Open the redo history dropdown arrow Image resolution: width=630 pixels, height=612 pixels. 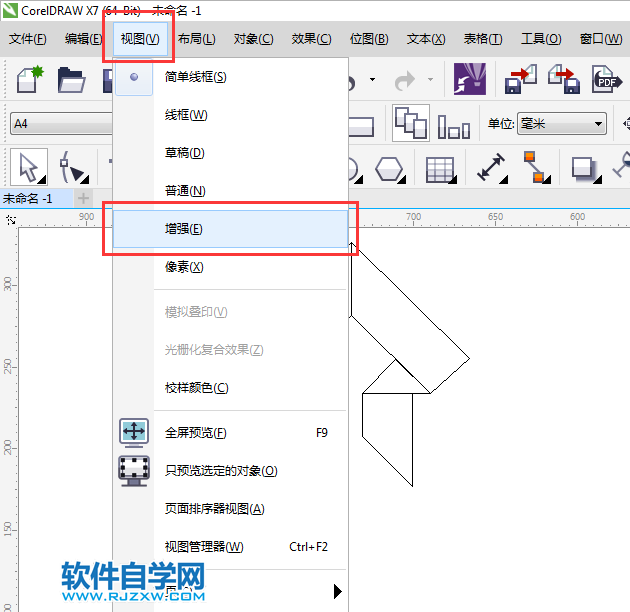coord(430,80)
